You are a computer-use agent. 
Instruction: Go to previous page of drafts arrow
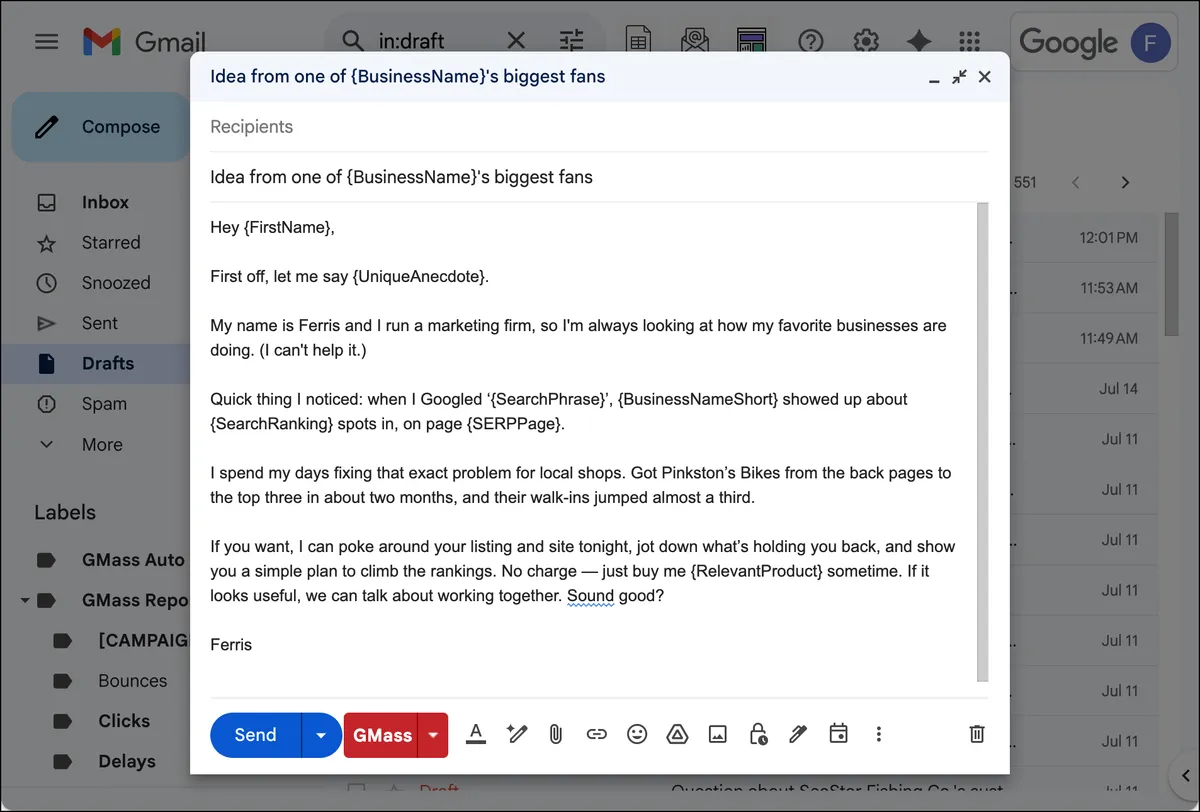(1076, 182)
